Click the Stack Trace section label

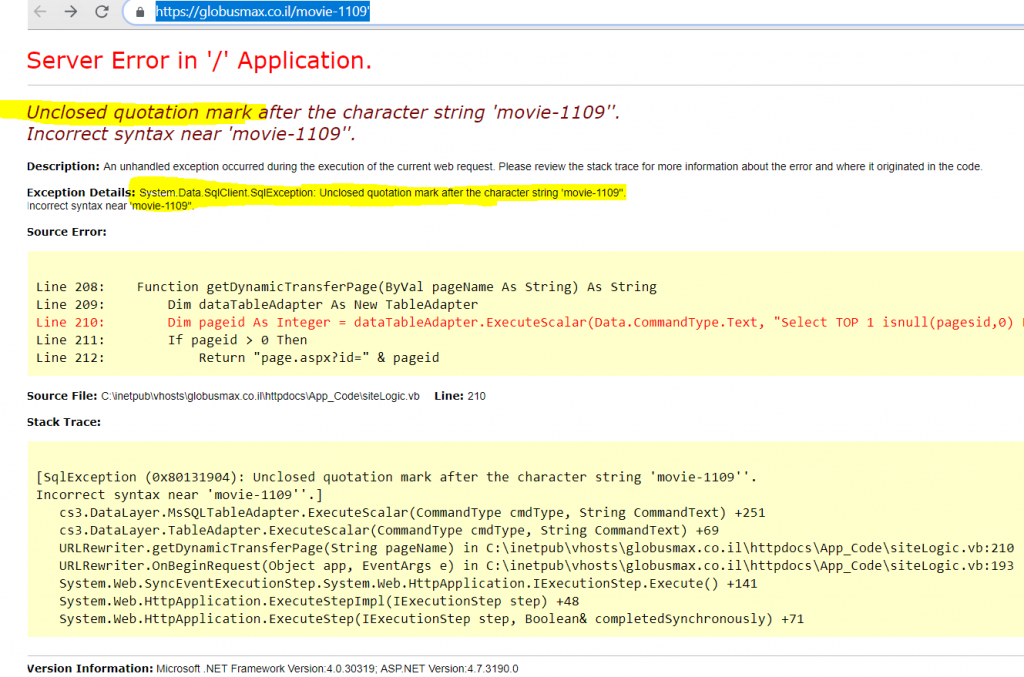tap(65, 421)
